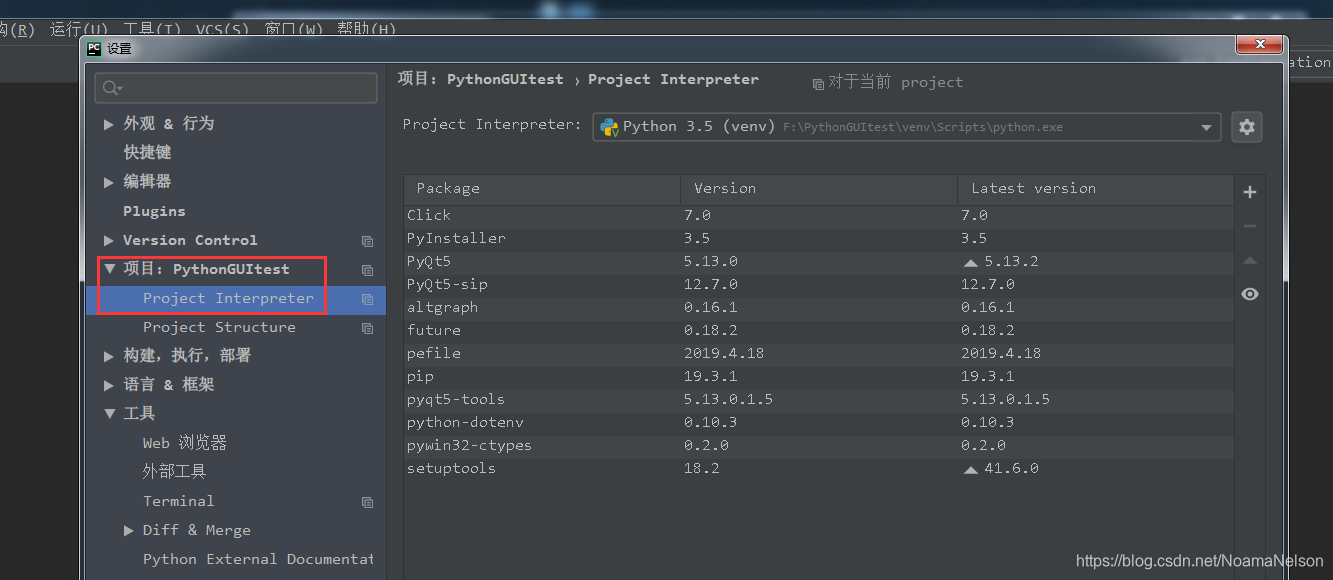Click the minus icon to uninstall package

point(1249,226)
